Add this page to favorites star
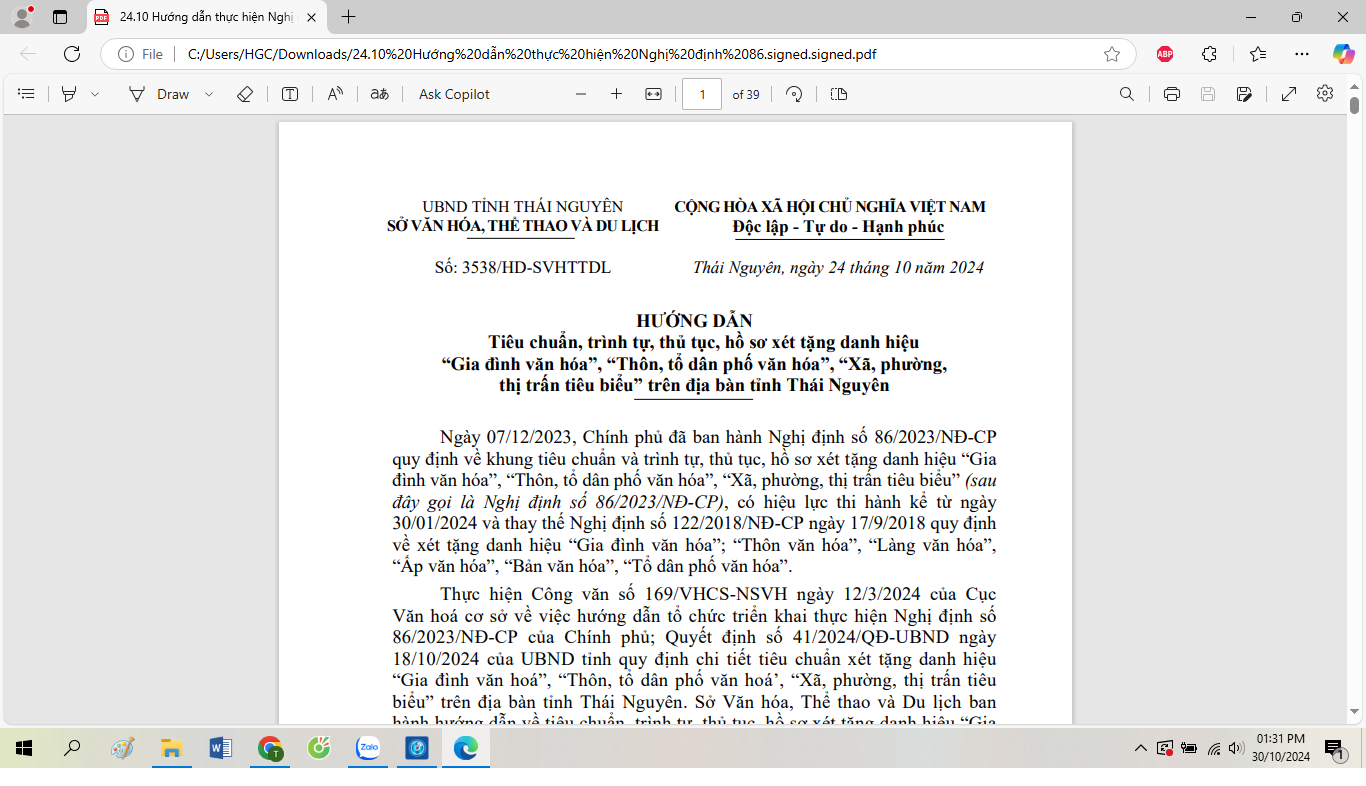Viewport: 1366px width, 786px height. coord(1112,54)
